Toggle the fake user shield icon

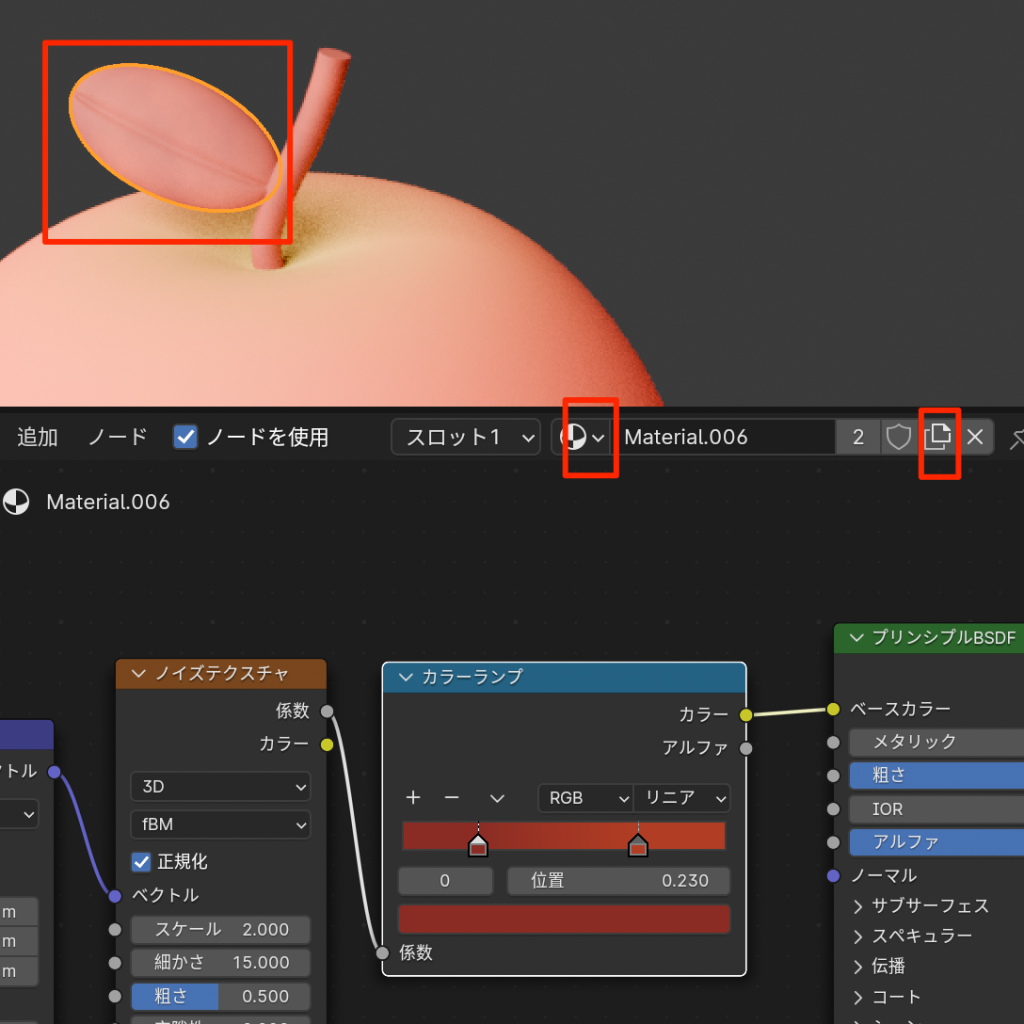click(899, 437)
